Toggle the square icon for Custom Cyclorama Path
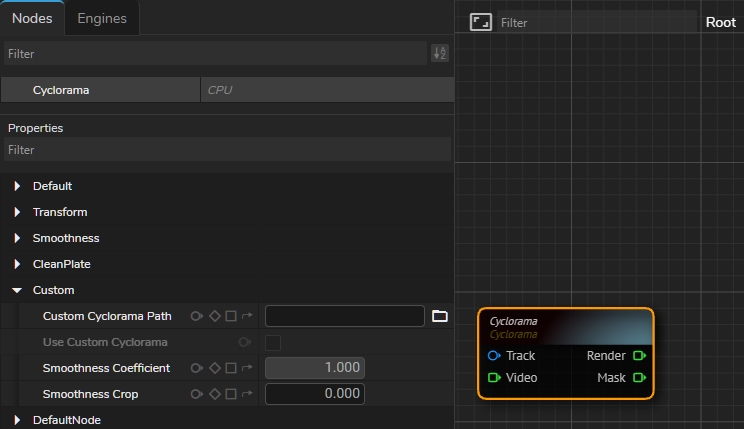Image resolution: width=744 pixels, height=429 pixels. pyautogui.click(x=231, y=316)
